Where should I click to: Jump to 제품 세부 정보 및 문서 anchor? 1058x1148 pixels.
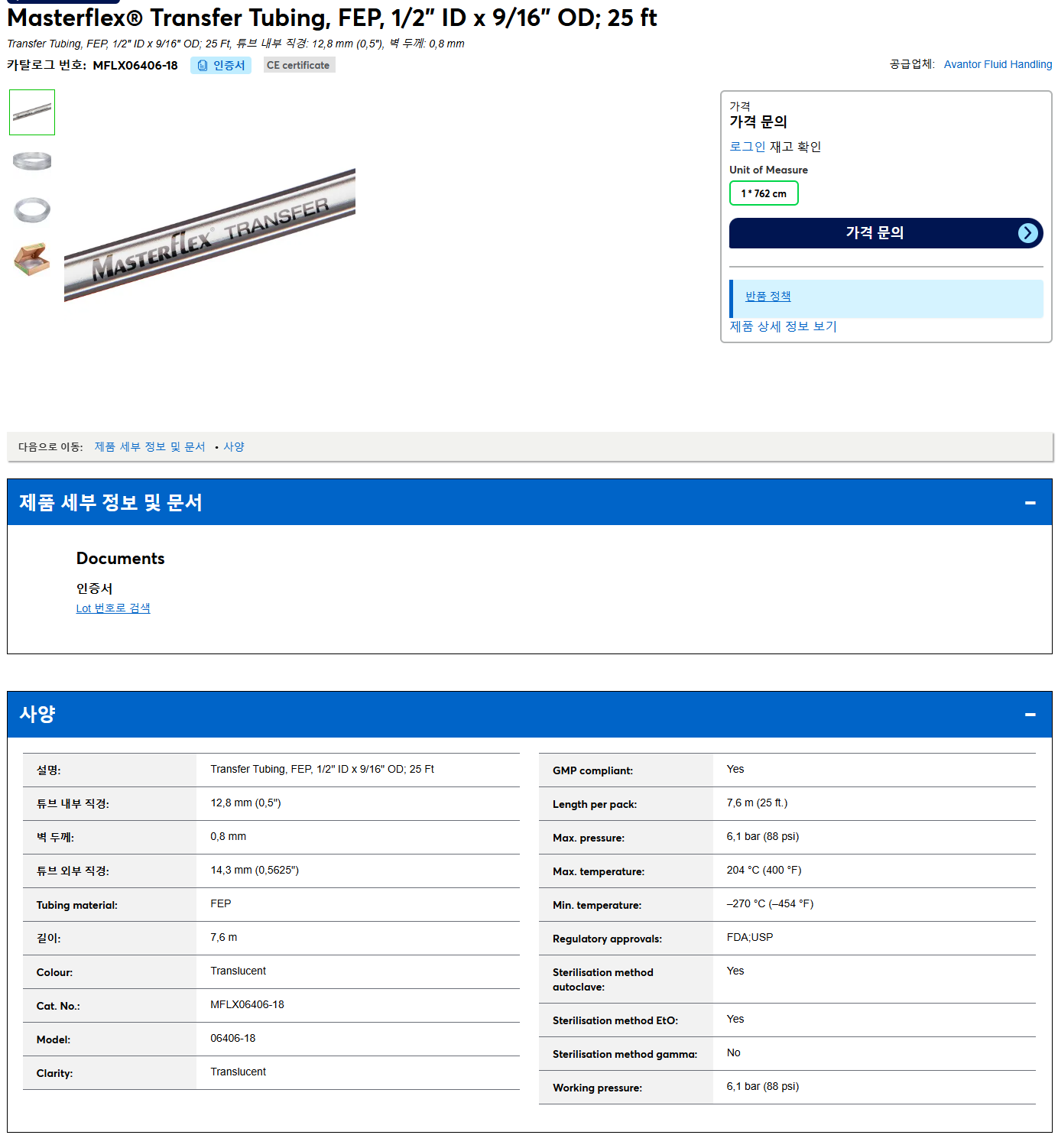(150, 447)
